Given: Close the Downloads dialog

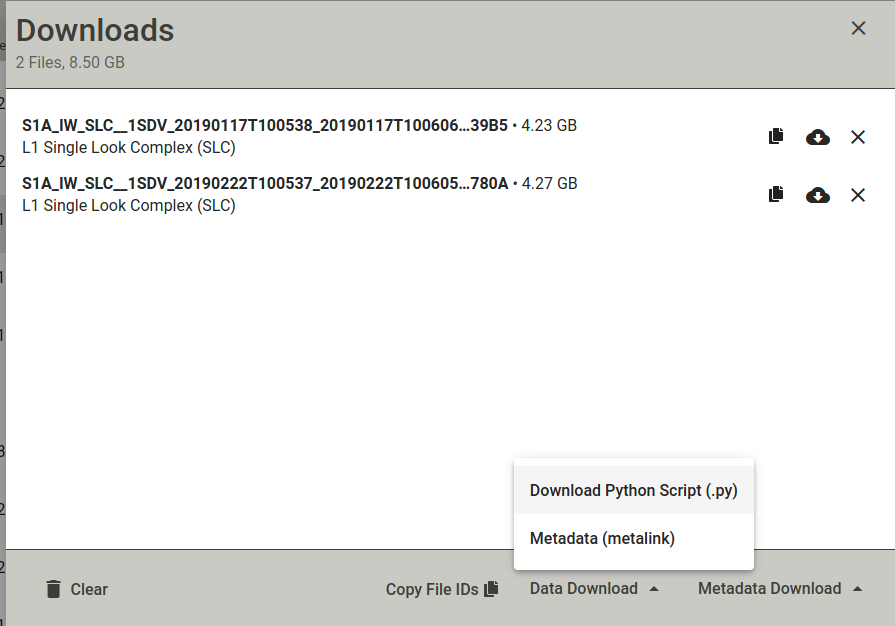Looking at the screenshot, I should tap(858, 28).
